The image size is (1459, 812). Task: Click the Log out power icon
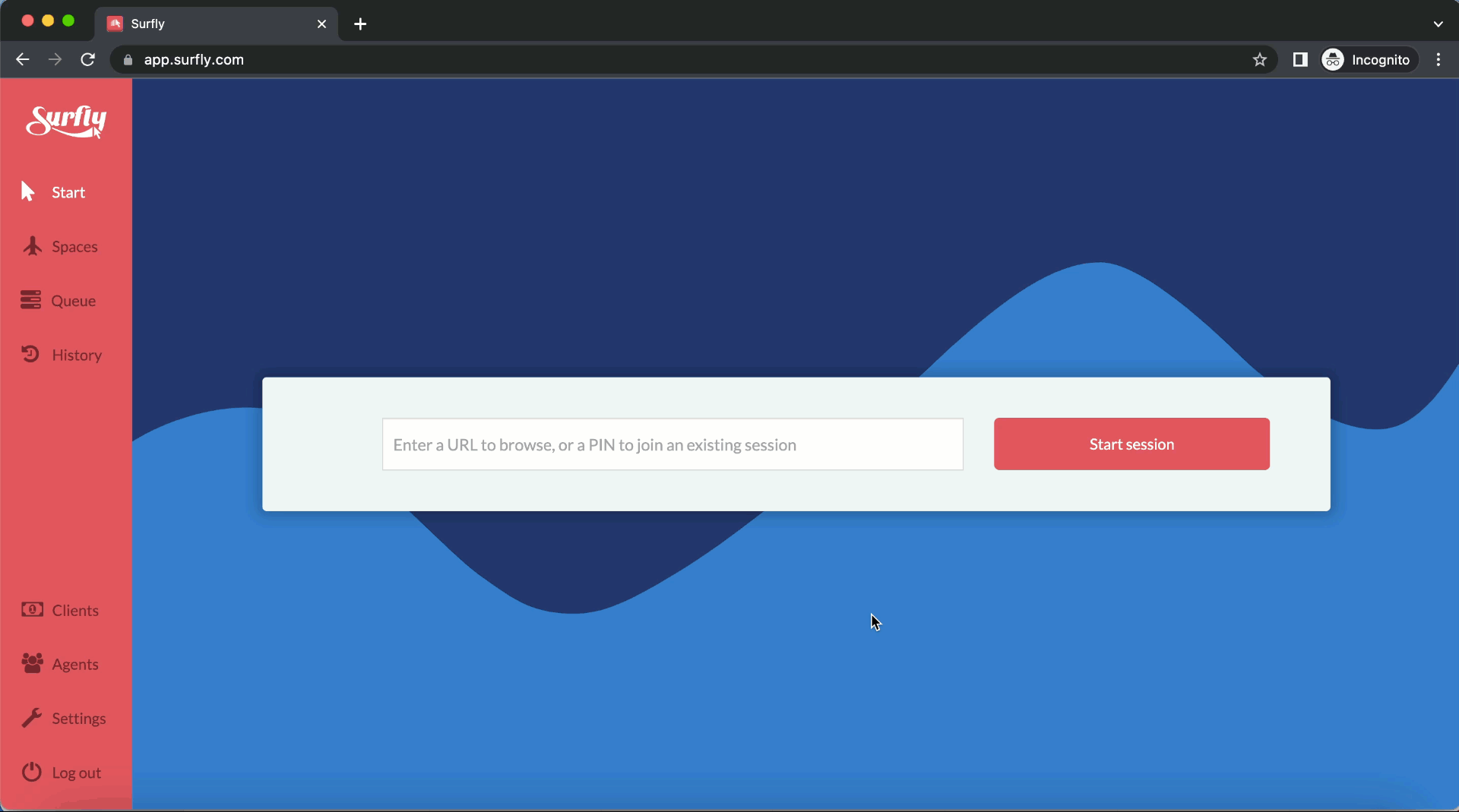[32, 772]
